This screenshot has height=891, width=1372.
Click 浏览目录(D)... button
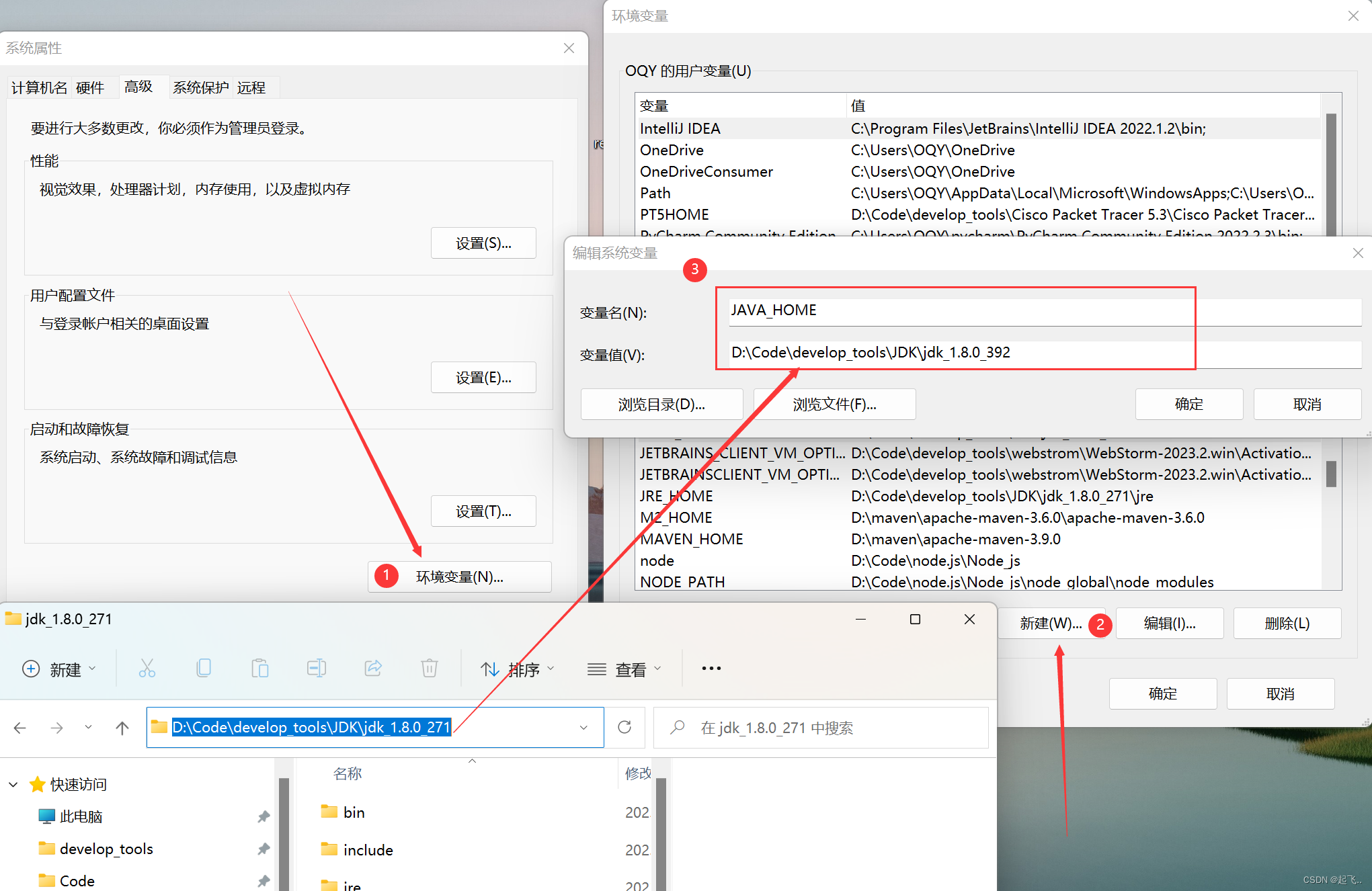tap(661, 405)
